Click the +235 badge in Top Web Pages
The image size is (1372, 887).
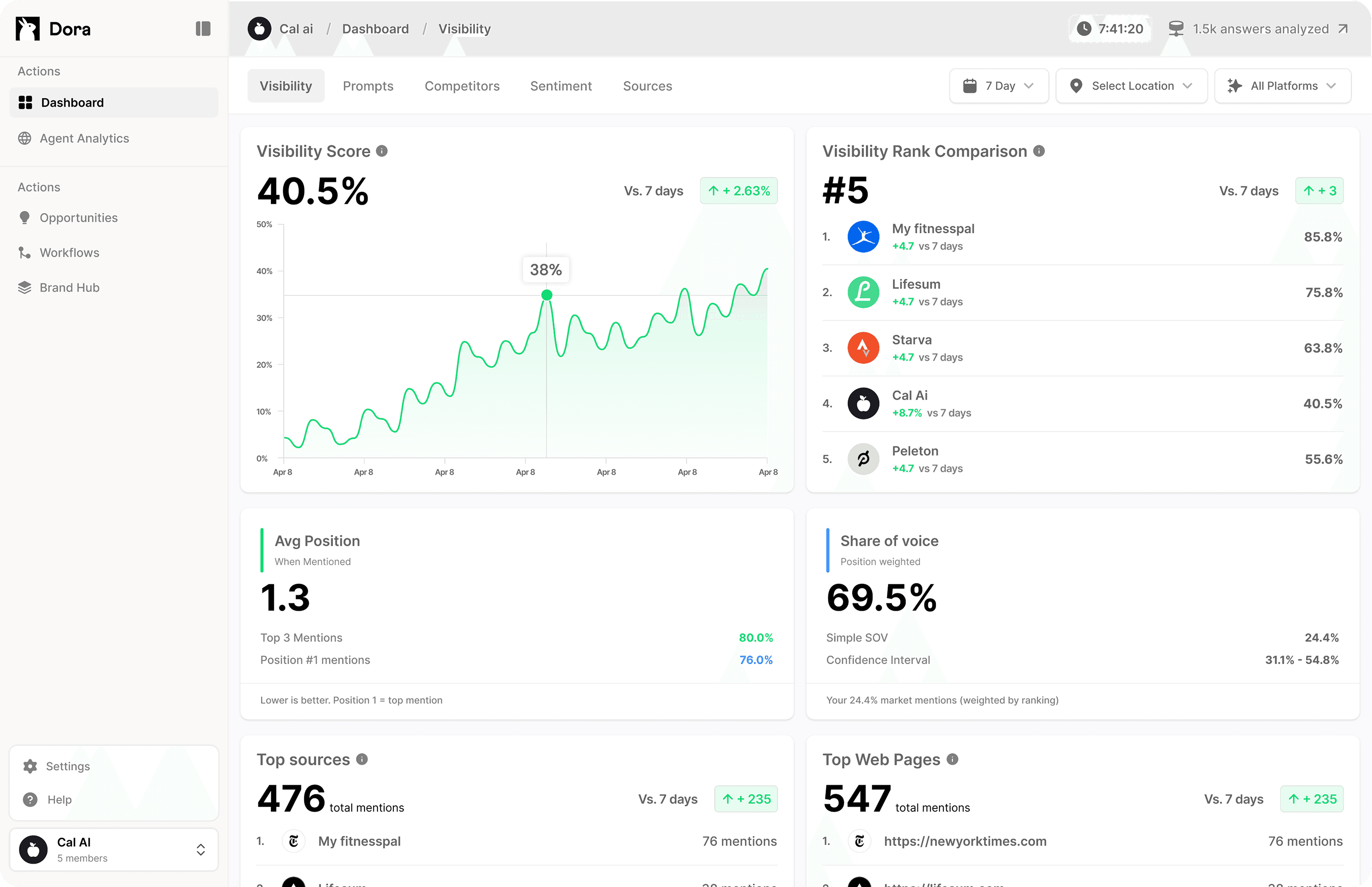click(1312, 799)
